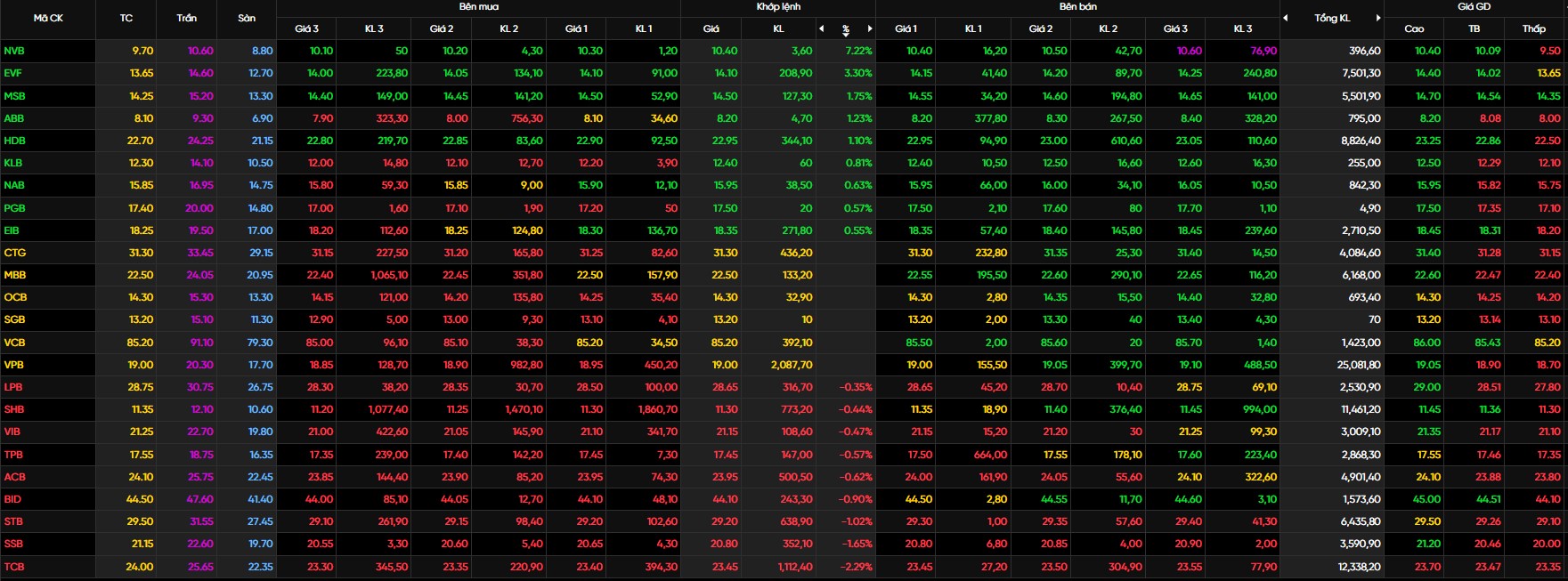Select the ACB stock symbol

point(14,477)
